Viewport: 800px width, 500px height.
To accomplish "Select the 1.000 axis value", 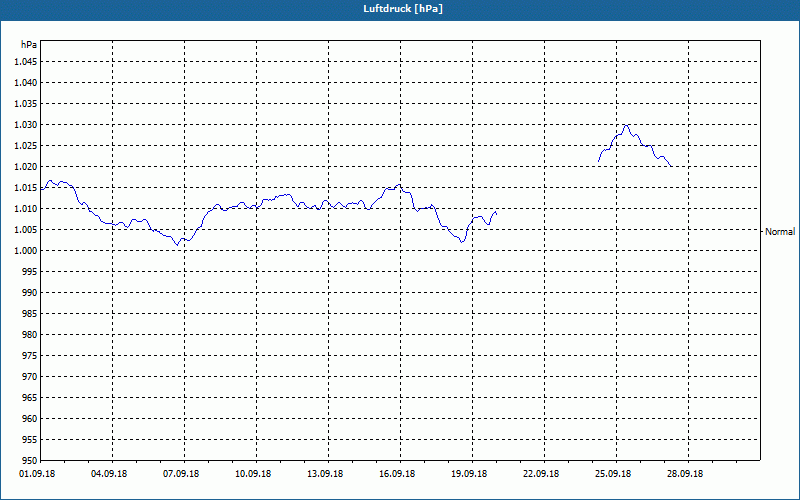I will point(26,251).
